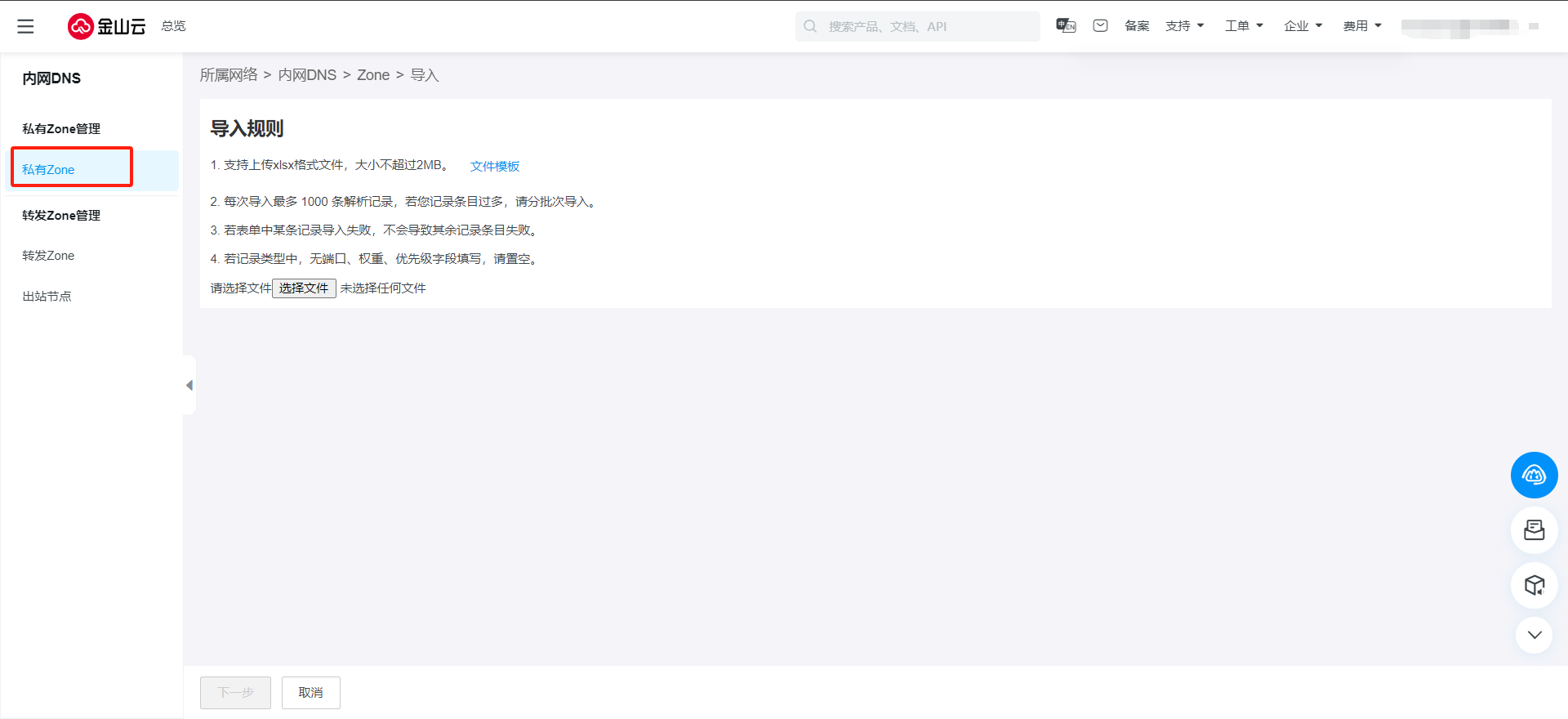The image size is (1568, 719).
Task: Open the blue cloud assistant chat
Action: [x=1534, y=475]
